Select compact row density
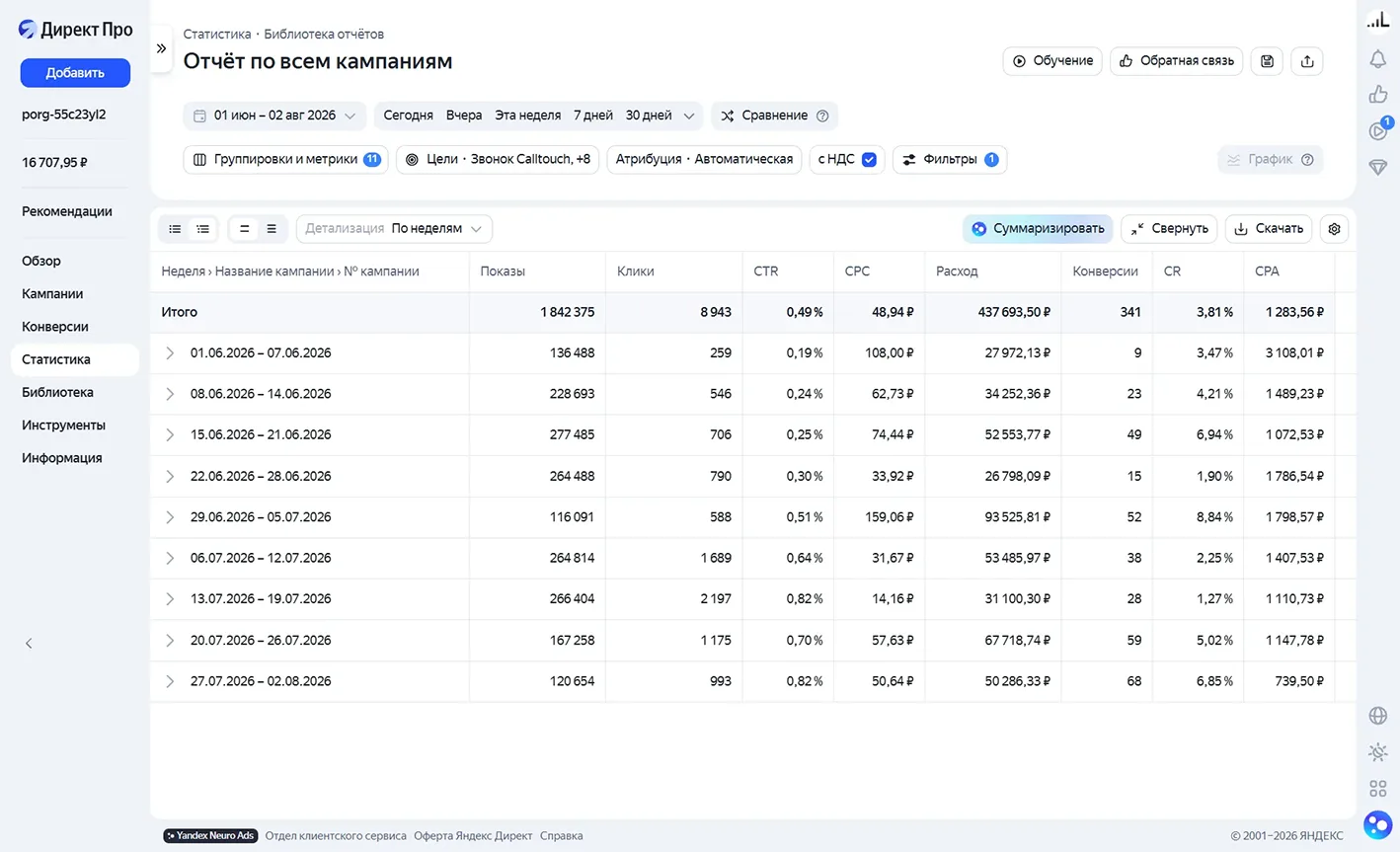Screen dimensions: 1400x852 pyautogui.click(x=244, y=229)
